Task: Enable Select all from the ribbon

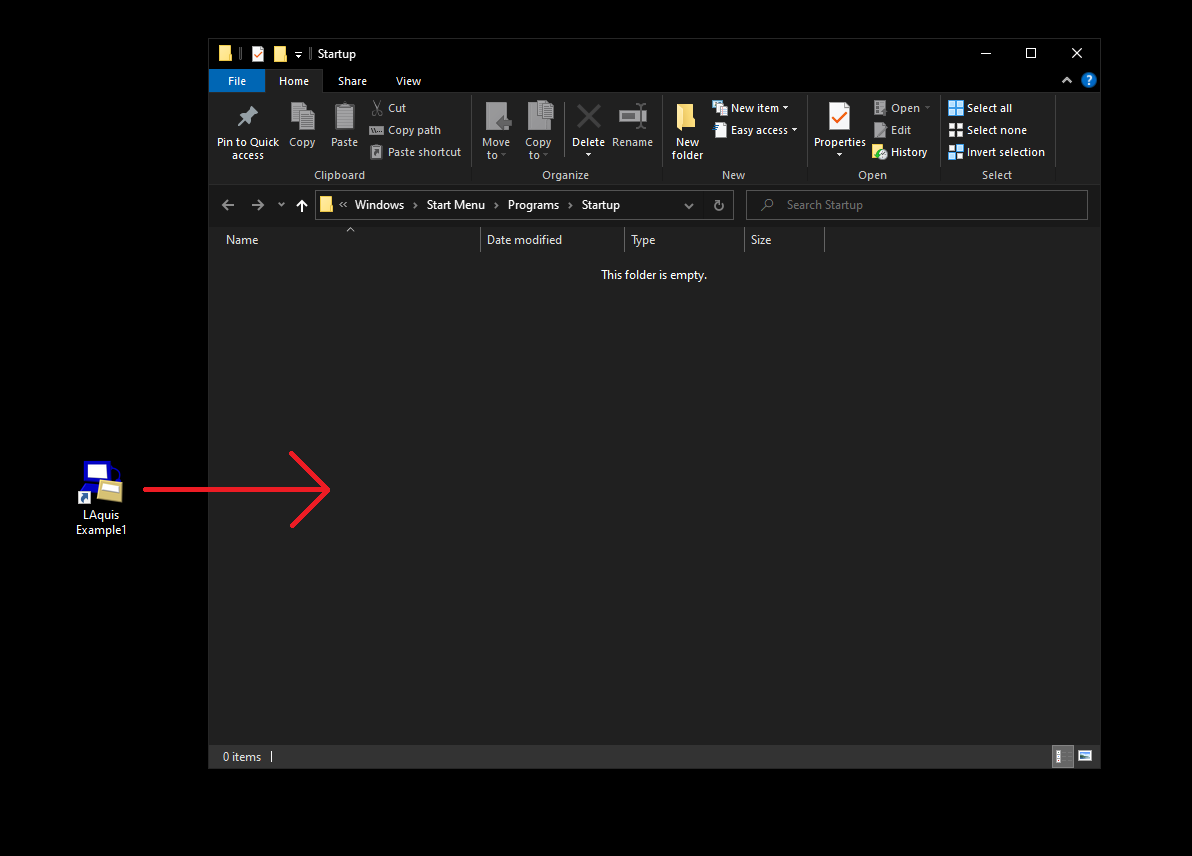Action: click(981, 107)
